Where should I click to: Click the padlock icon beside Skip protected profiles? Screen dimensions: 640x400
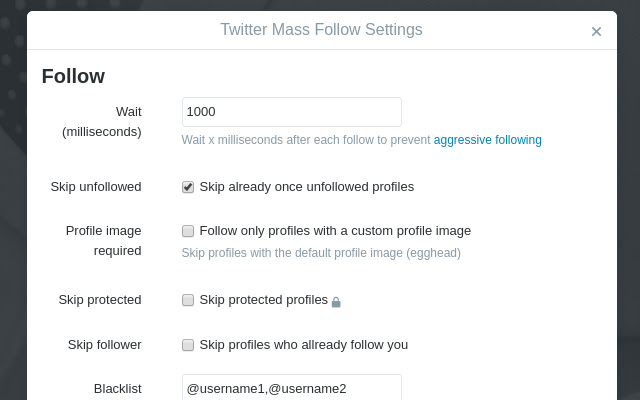tap(336, 301)
